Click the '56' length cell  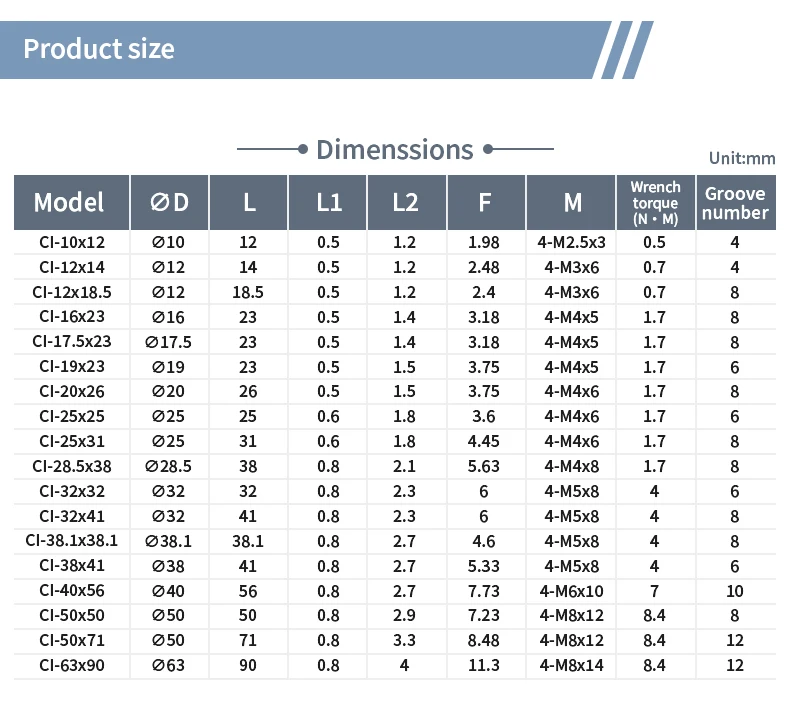(x=248, y=591)
